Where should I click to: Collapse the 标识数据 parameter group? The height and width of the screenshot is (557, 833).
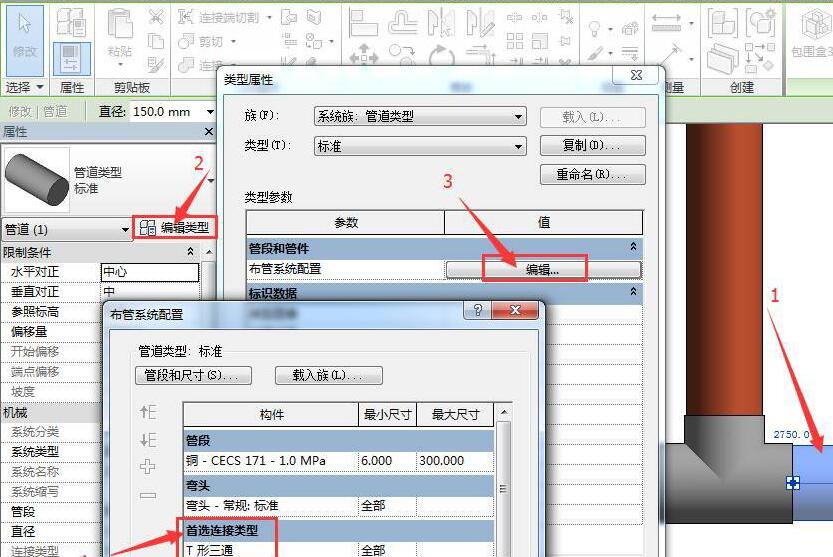point(633,292)
